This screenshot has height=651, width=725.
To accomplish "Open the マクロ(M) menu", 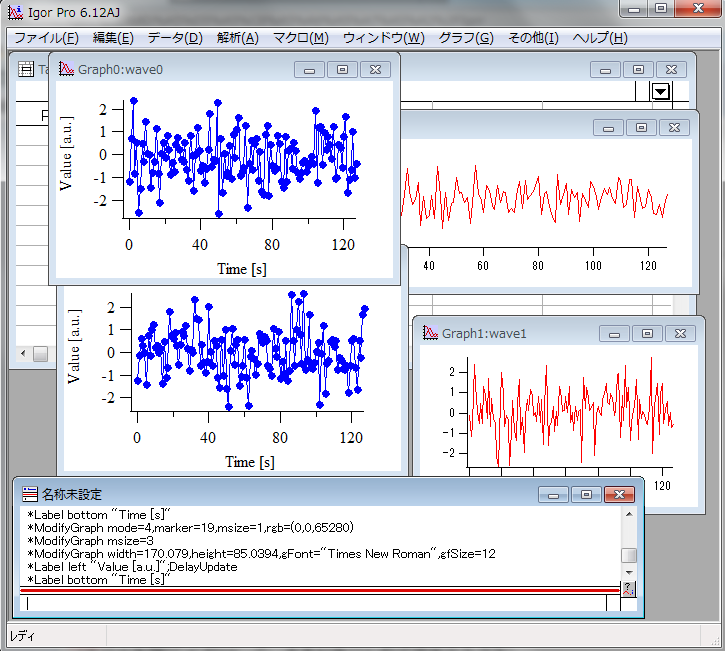I will coord(300,38).
